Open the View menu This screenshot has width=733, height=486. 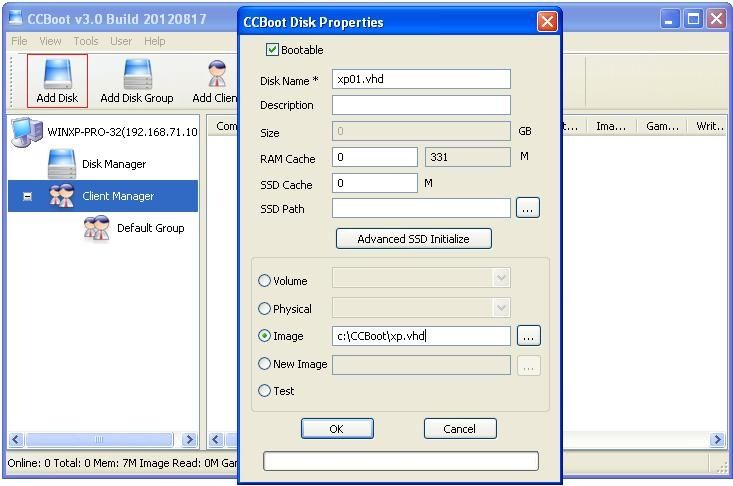[x=50, y=41]
